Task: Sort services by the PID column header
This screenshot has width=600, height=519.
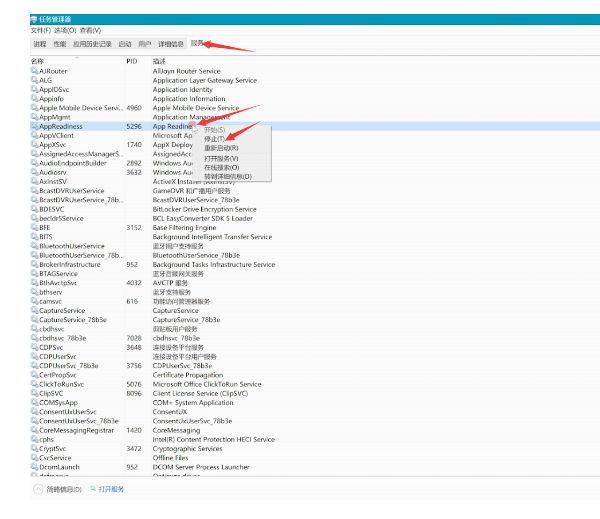Action: [131, 61]
